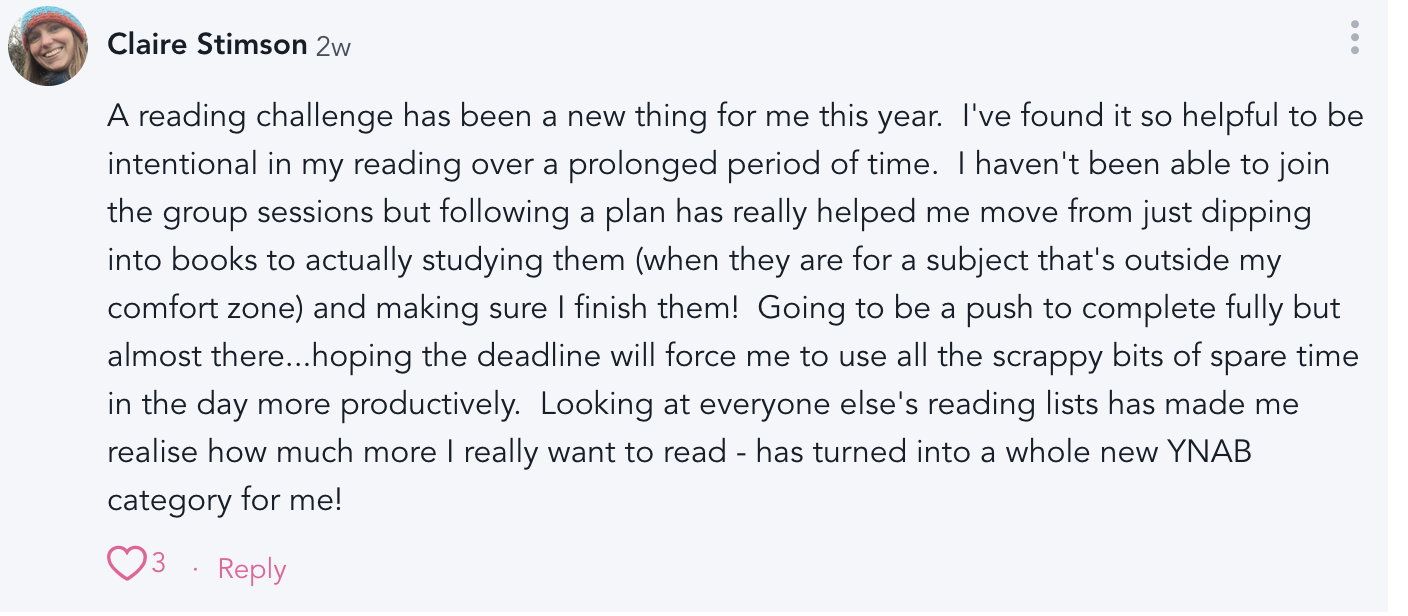
Task: Click the final line 'category for me!'
Action: 225,500
